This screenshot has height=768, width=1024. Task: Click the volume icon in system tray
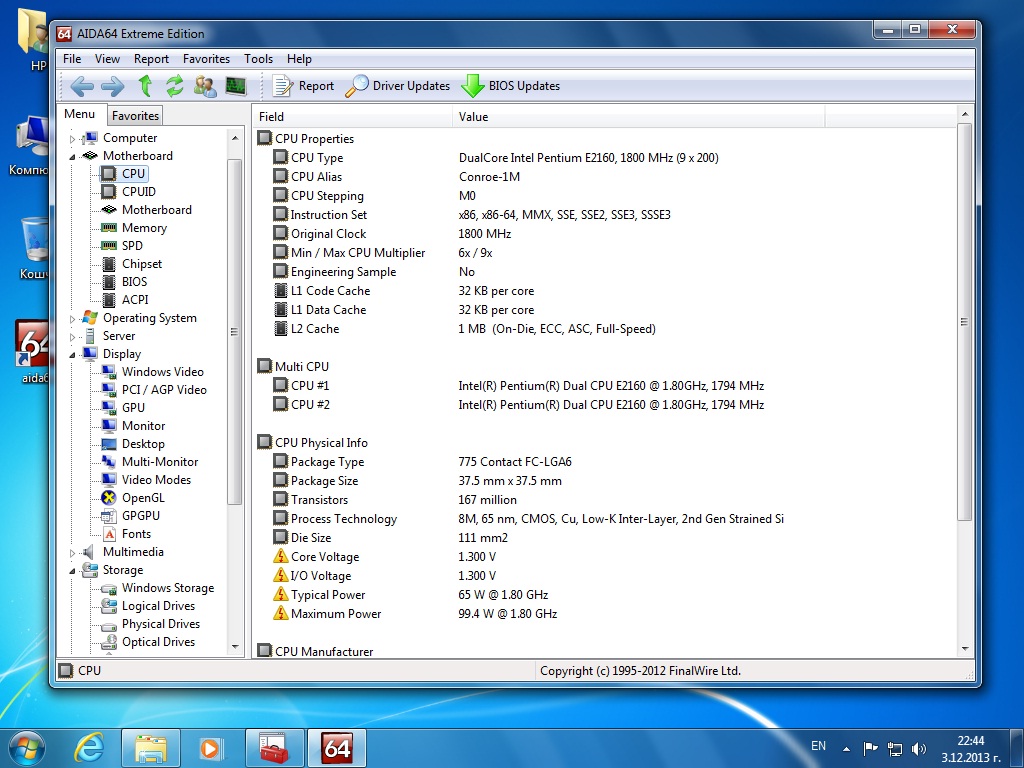(x=919, y=748)
